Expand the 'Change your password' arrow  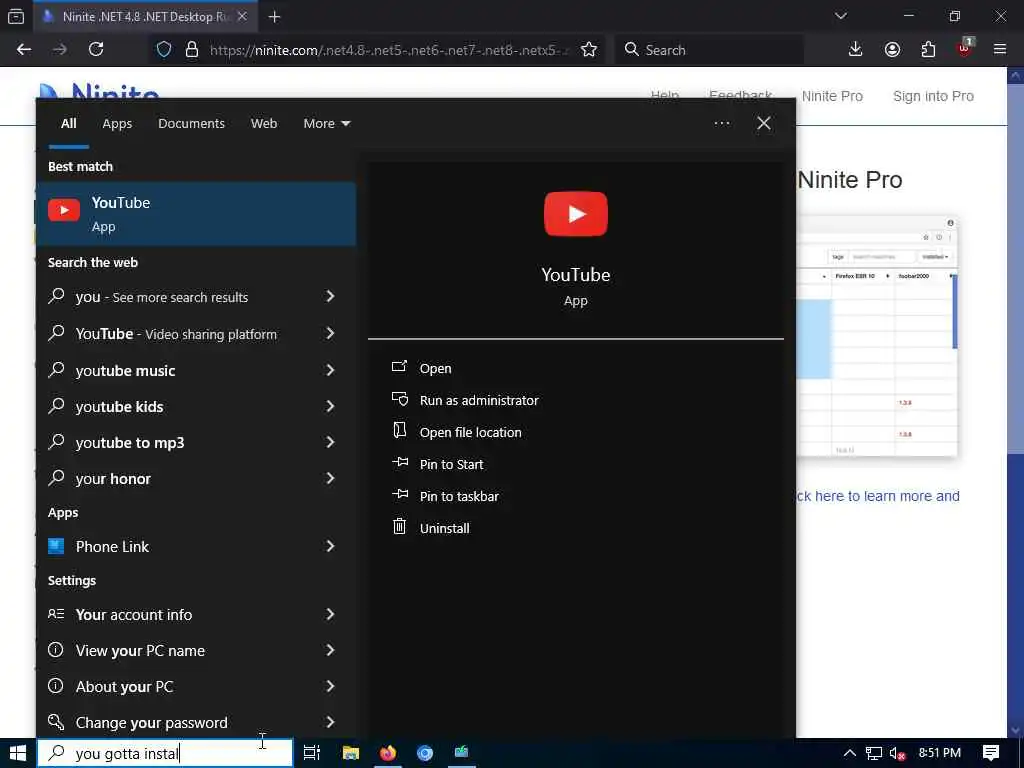[x=330, y=722]
